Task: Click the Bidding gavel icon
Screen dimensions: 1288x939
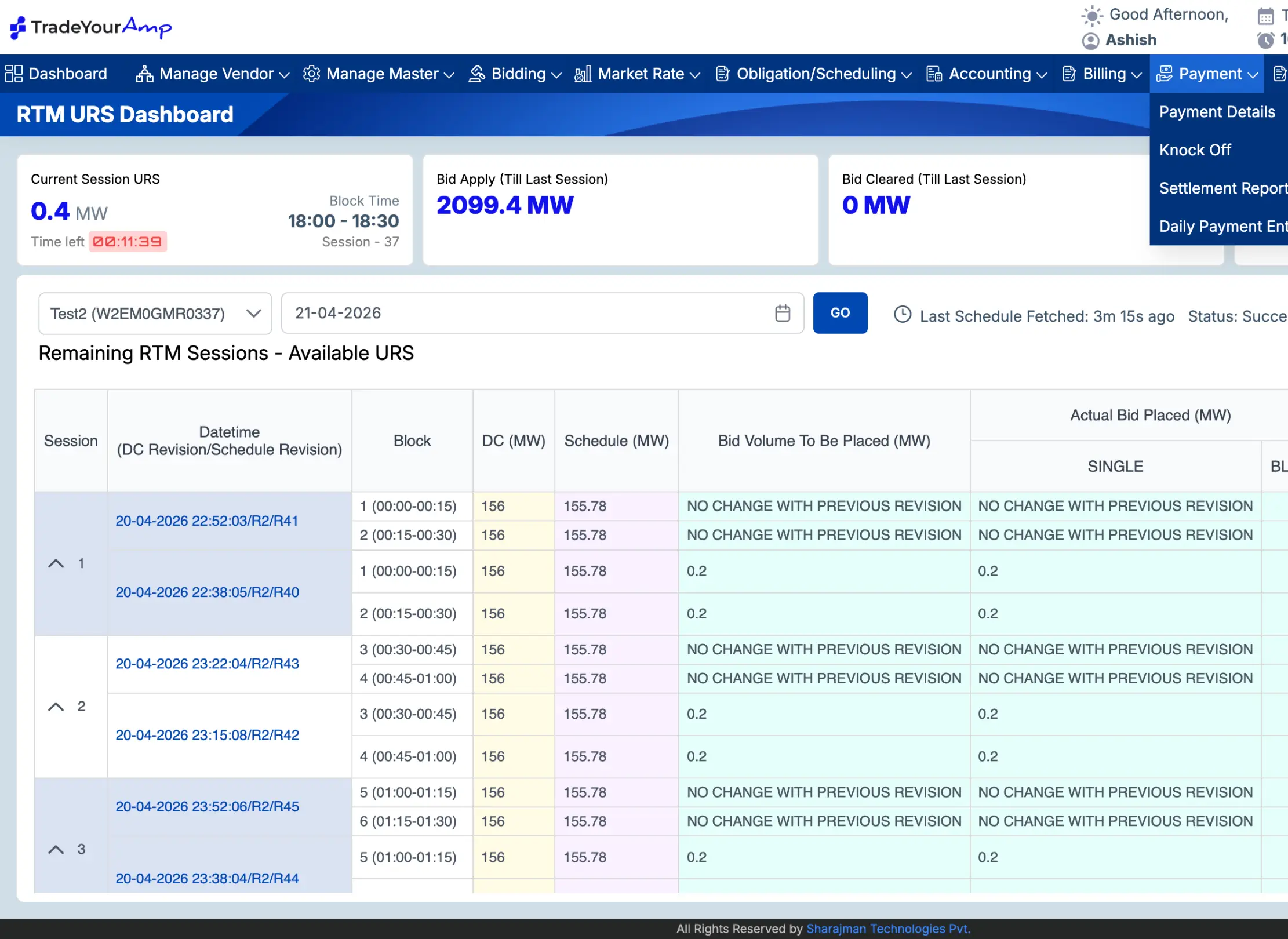Action: [476, 74]
